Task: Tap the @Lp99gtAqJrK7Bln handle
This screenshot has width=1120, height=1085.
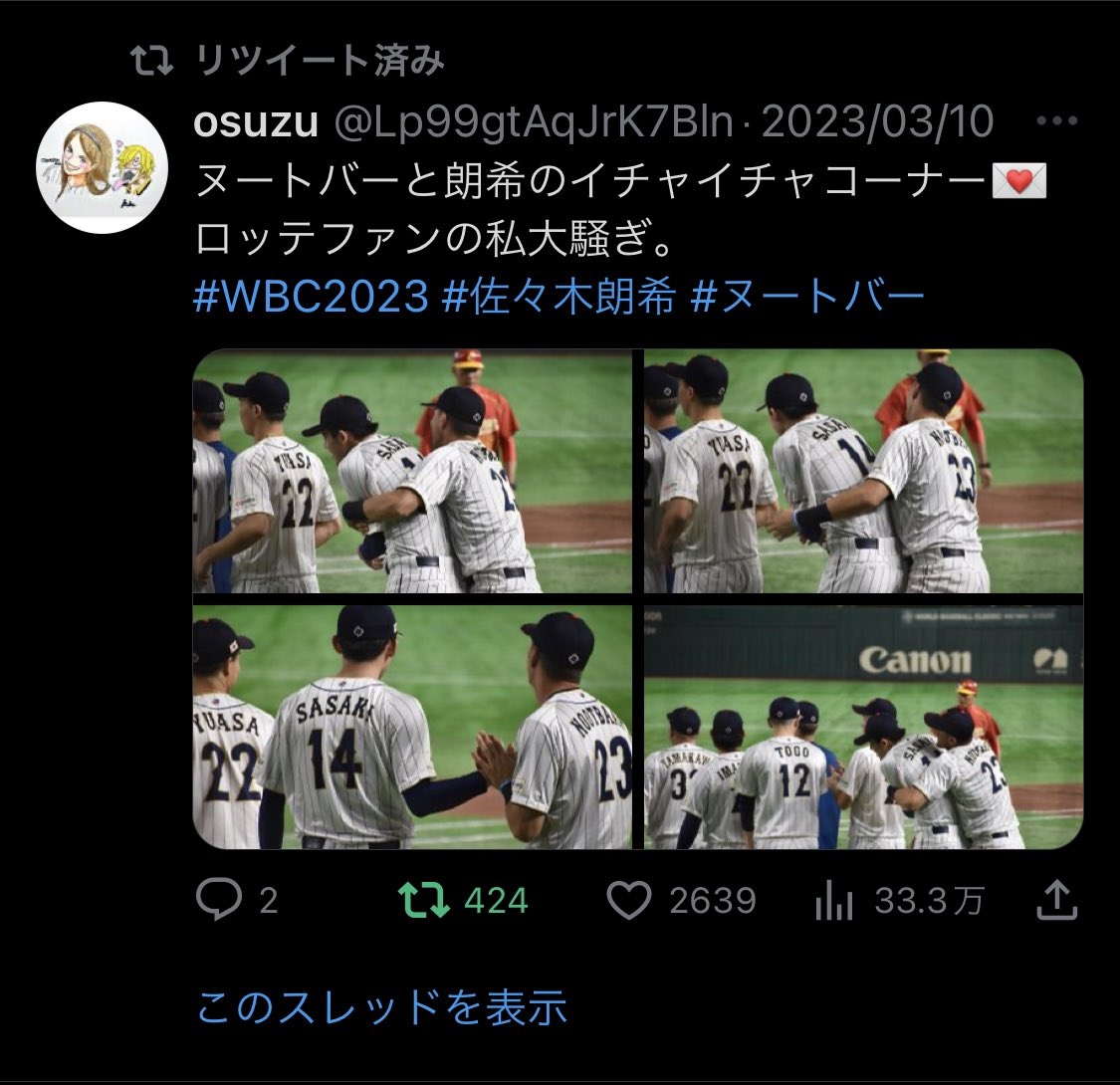Action: [x=534, y=122]
